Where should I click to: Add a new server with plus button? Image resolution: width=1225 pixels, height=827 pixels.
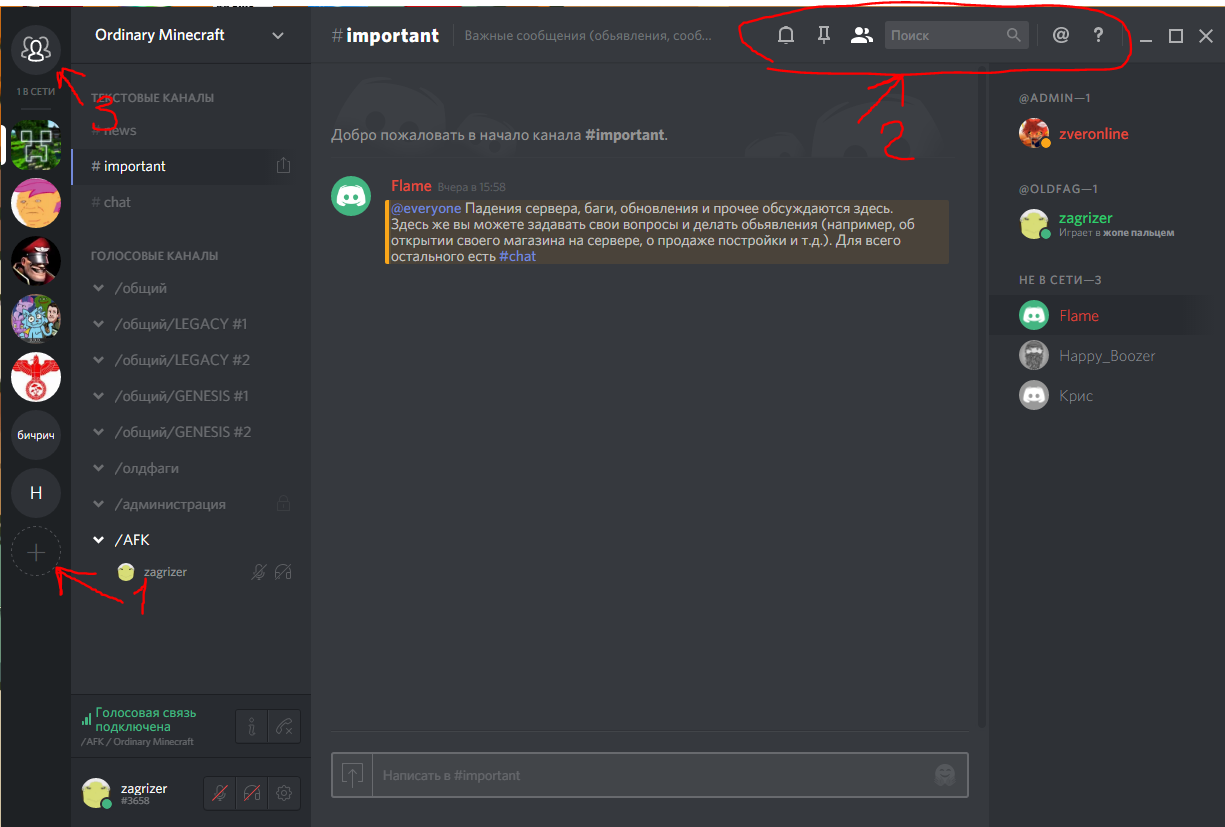(35, 551)
